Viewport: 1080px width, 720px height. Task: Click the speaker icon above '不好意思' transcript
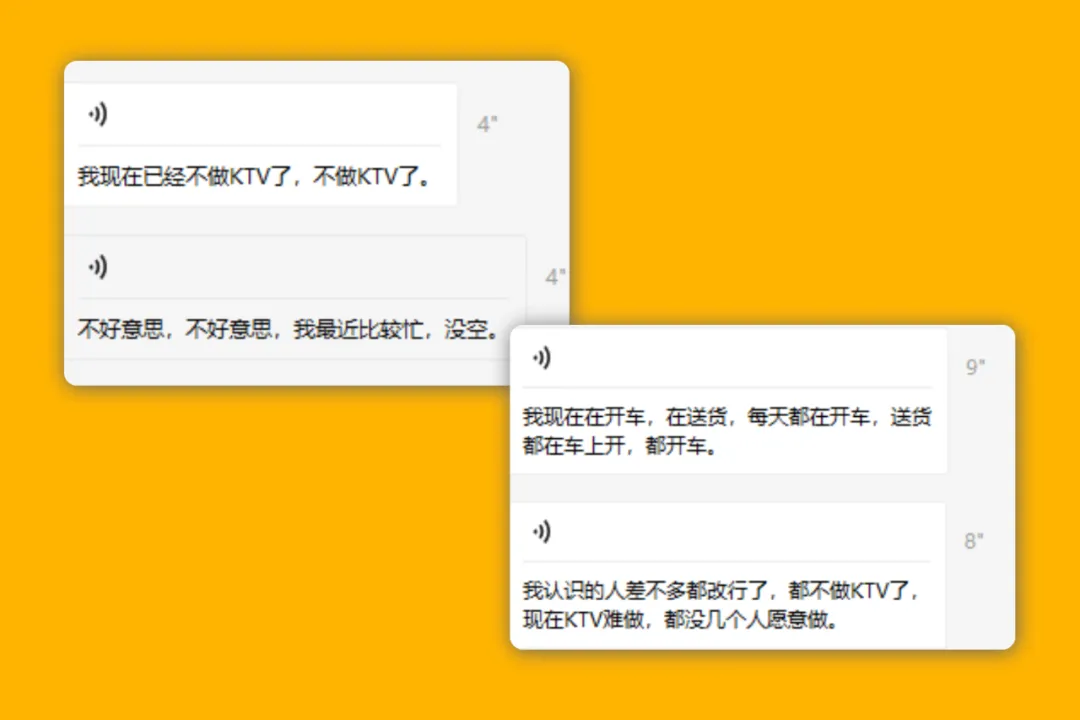(x=98, y=267)
